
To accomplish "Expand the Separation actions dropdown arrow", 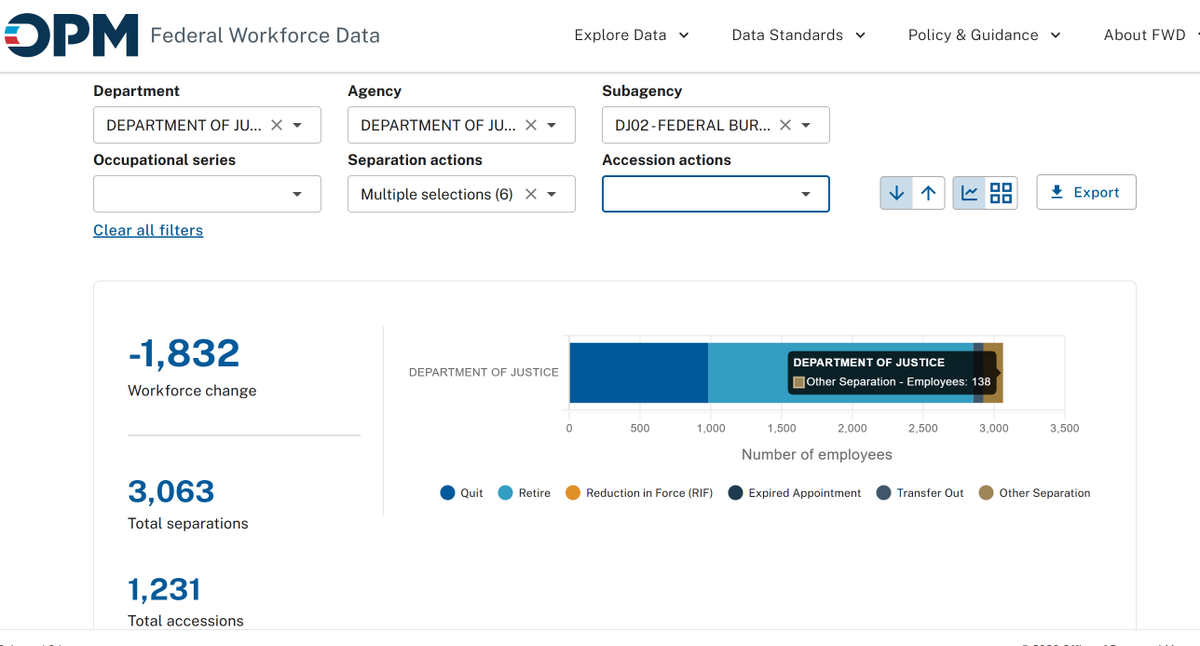I will point(552,194).
